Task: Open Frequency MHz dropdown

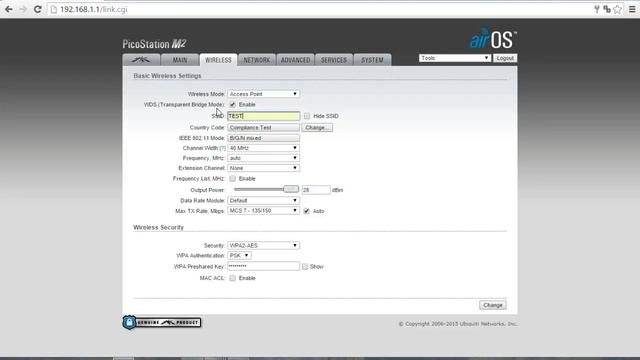Action: (263, 158)
